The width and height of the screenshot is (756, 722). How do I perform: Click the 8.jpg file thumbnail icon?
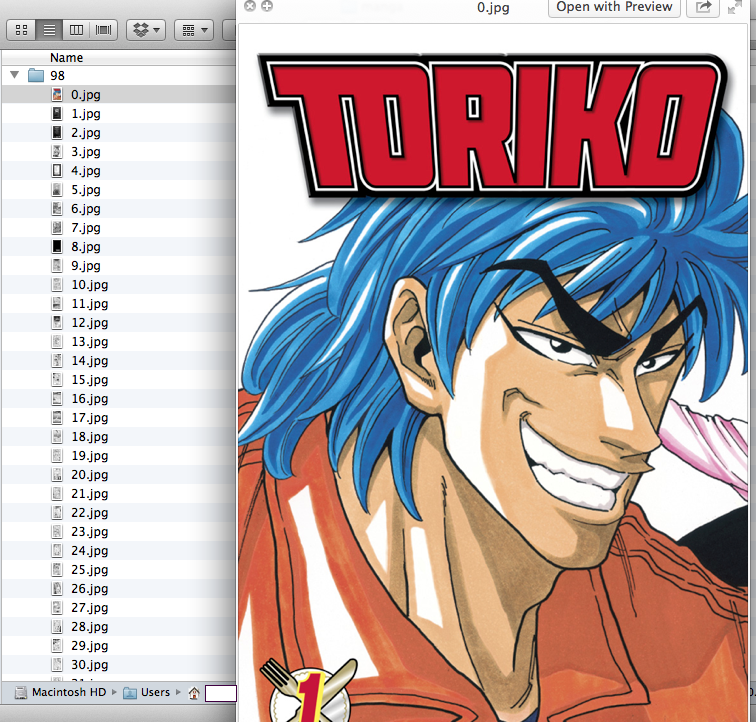pos(57,247)
